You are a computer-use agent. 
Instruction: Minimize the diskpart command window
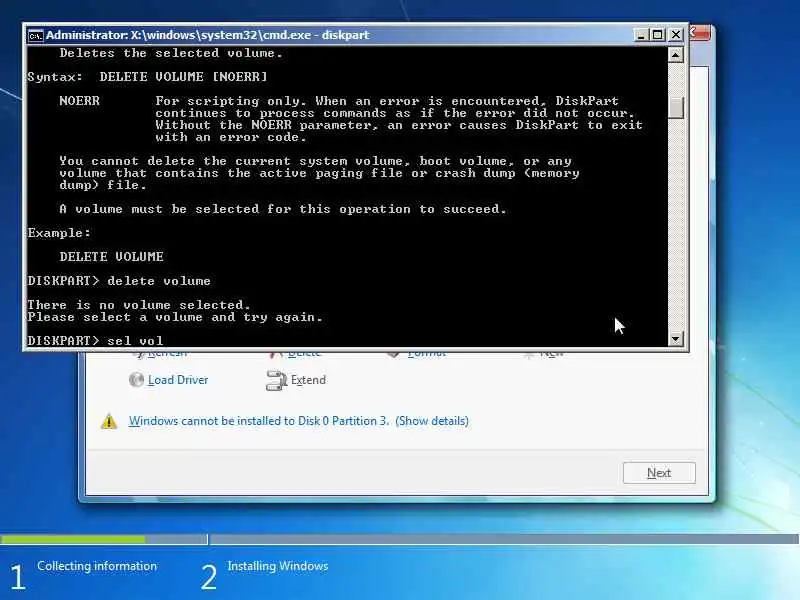[x=641, y=35]
